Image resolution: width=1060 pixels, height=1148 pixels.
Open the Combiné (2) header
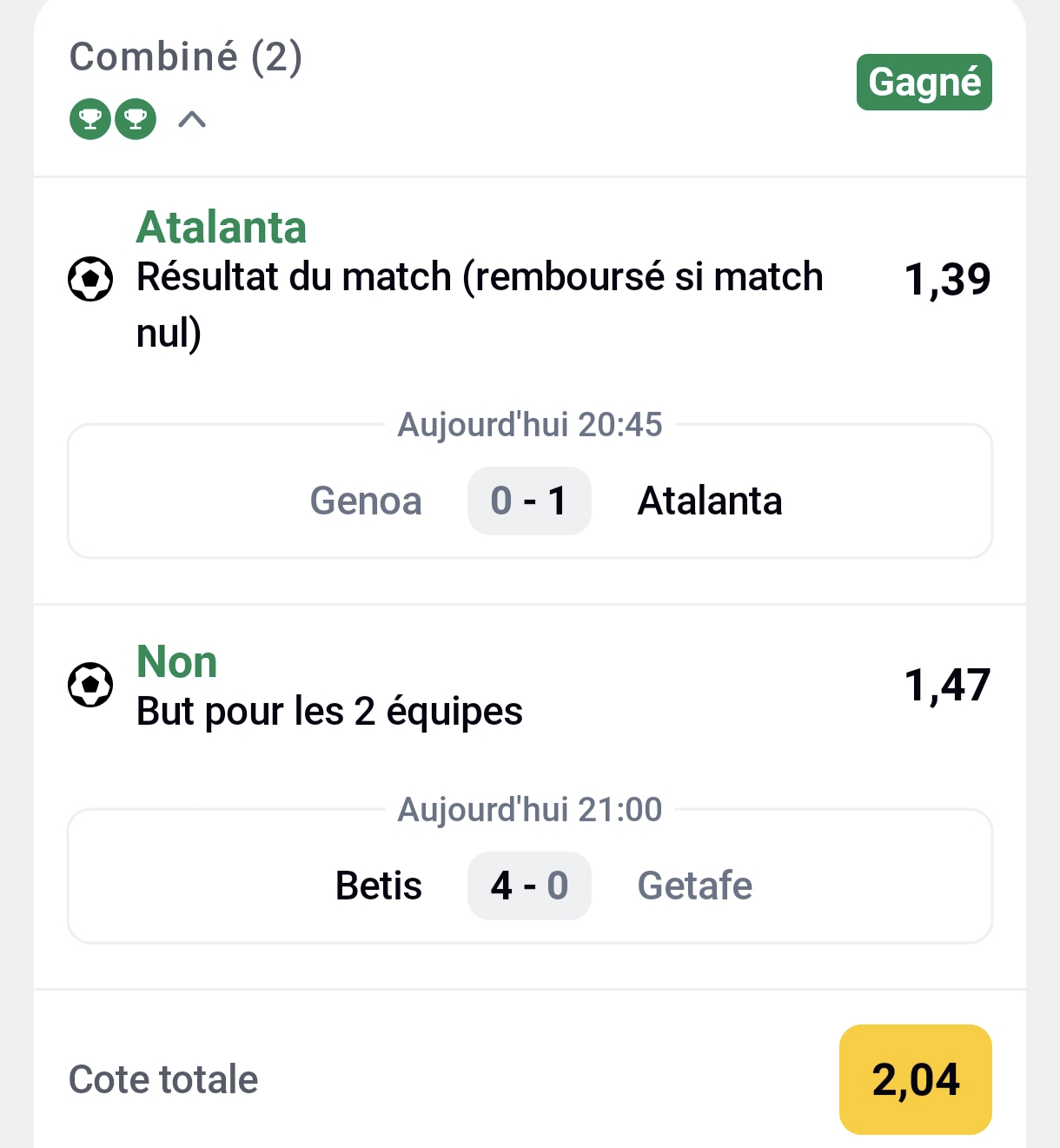(x=185, y=58)
